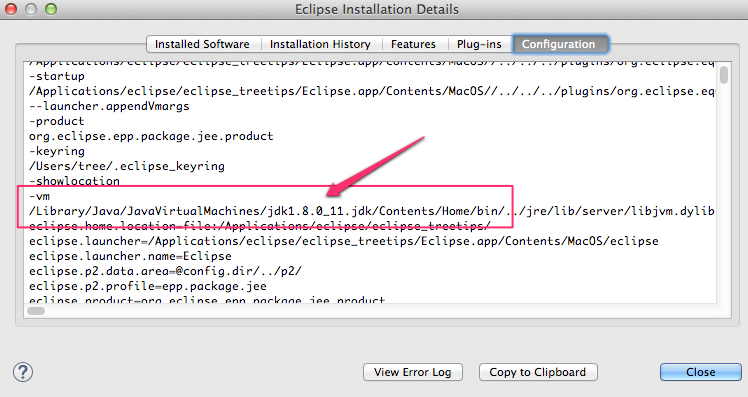Click Copy to Clipboard button
Image resolution: width=748 pixels, height=397 pixels.
pyautogui.click(x=538, y=372)
